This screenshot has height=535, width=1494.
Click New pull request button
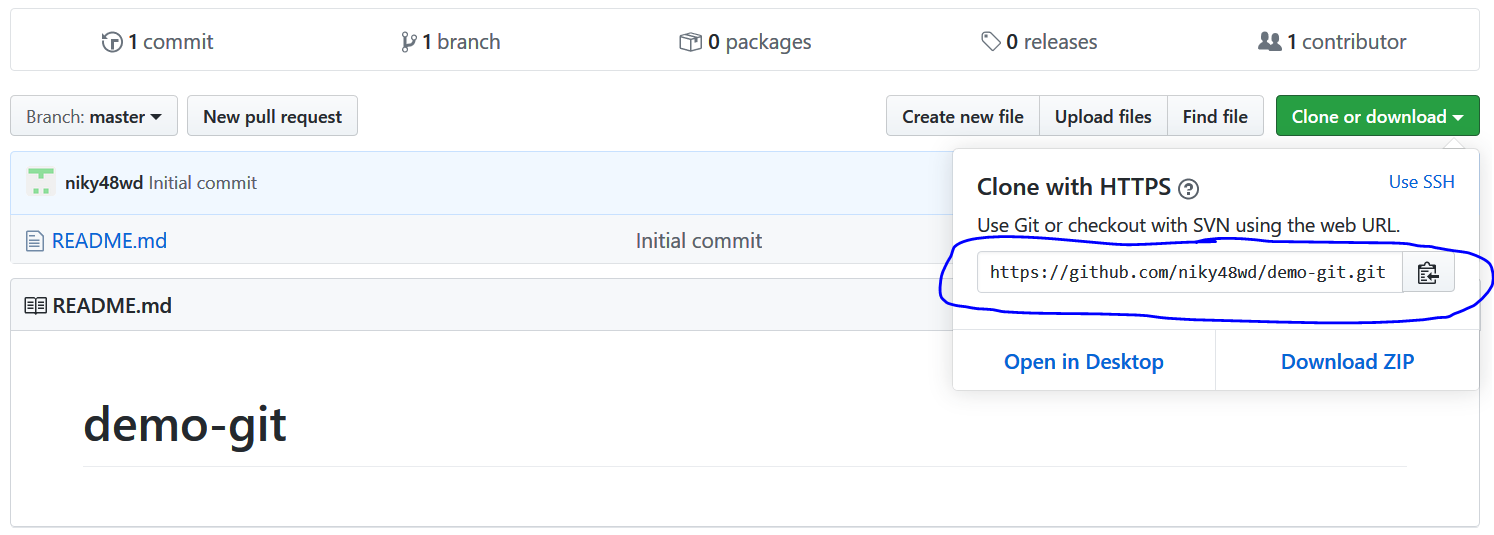[x=272, y=116]
